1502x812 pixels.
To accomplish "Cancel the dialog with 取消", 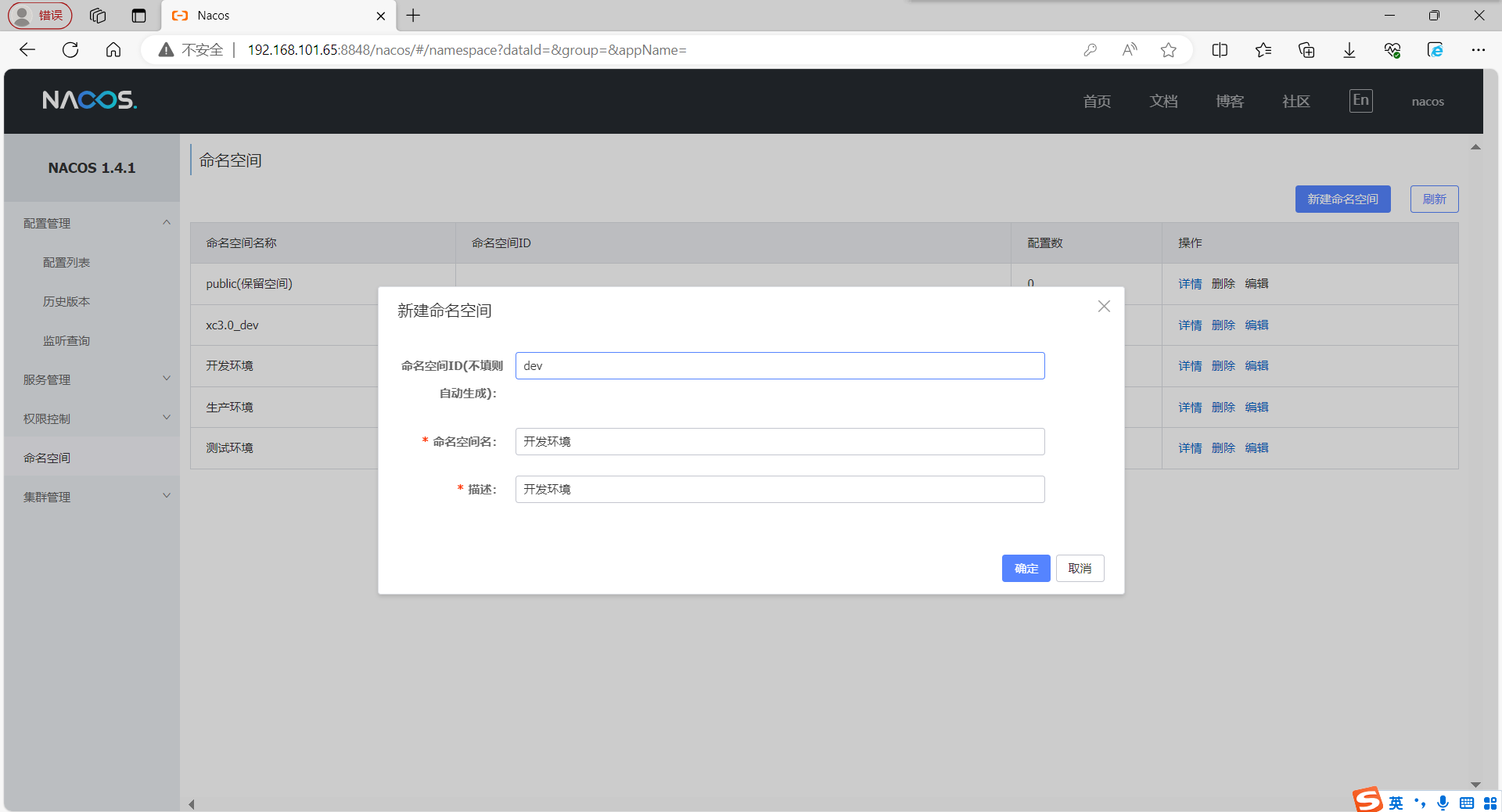I will pos(1080,569).
